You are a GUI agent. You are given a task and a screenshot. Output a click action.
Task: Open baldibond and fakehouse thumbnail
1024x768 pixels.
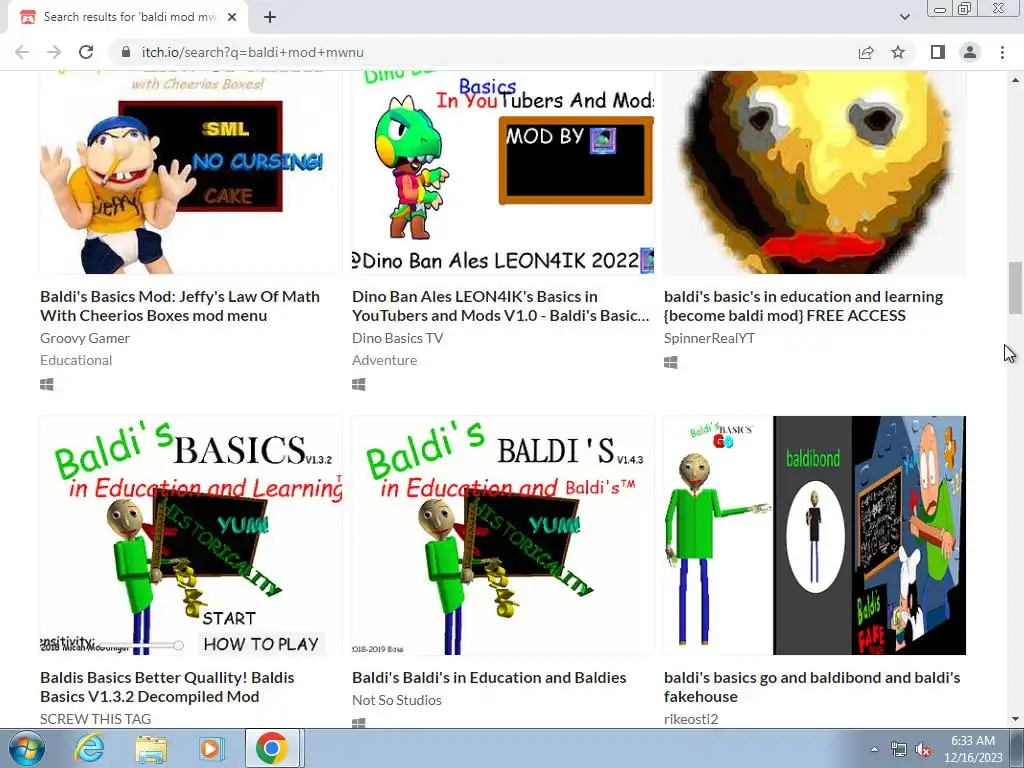click(814, 535)
